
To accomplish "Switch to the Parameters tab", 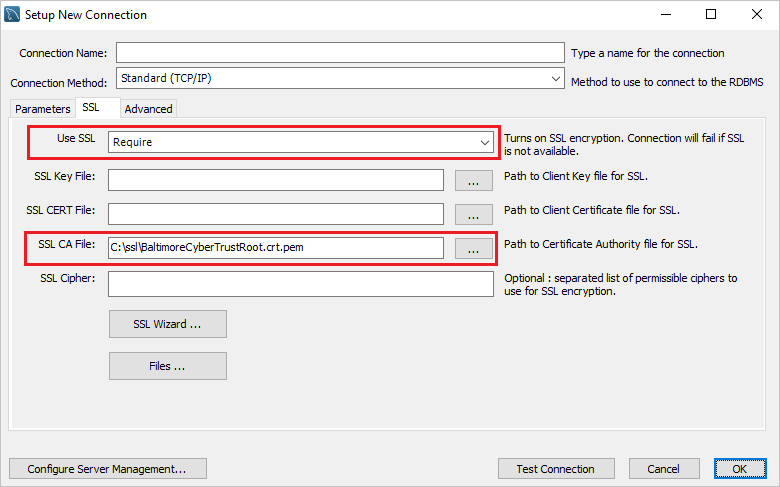I will click(42, 109).
